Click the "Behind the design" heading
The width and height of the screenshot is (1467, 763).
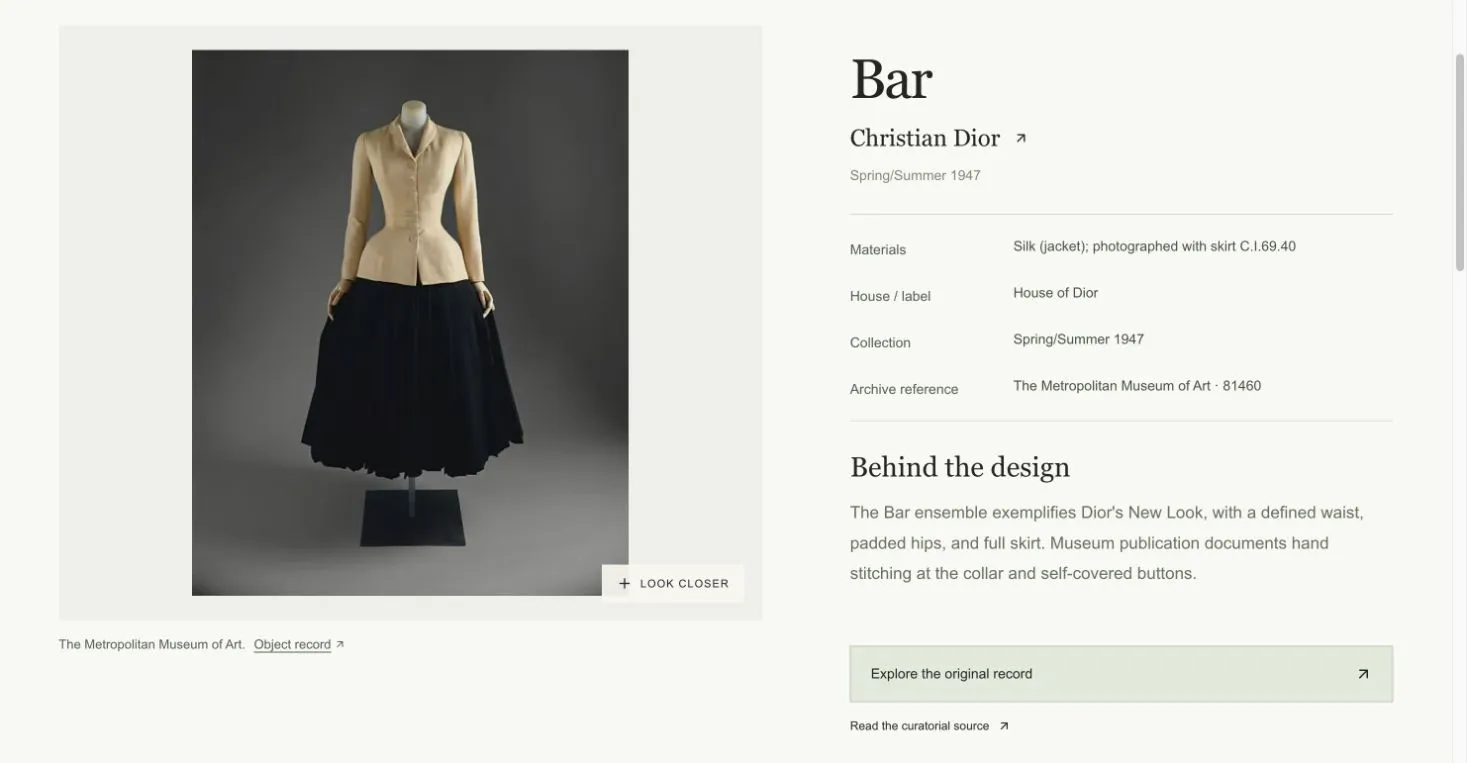[x=960, y=467]
